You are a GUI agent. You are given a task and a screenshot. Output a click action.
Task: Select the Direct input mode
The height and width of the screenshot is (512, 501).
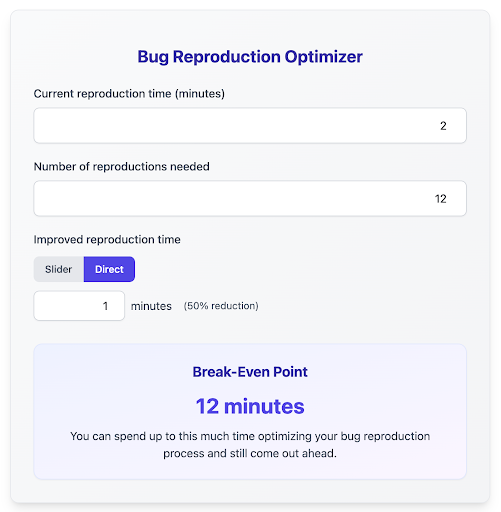[109, 269]
